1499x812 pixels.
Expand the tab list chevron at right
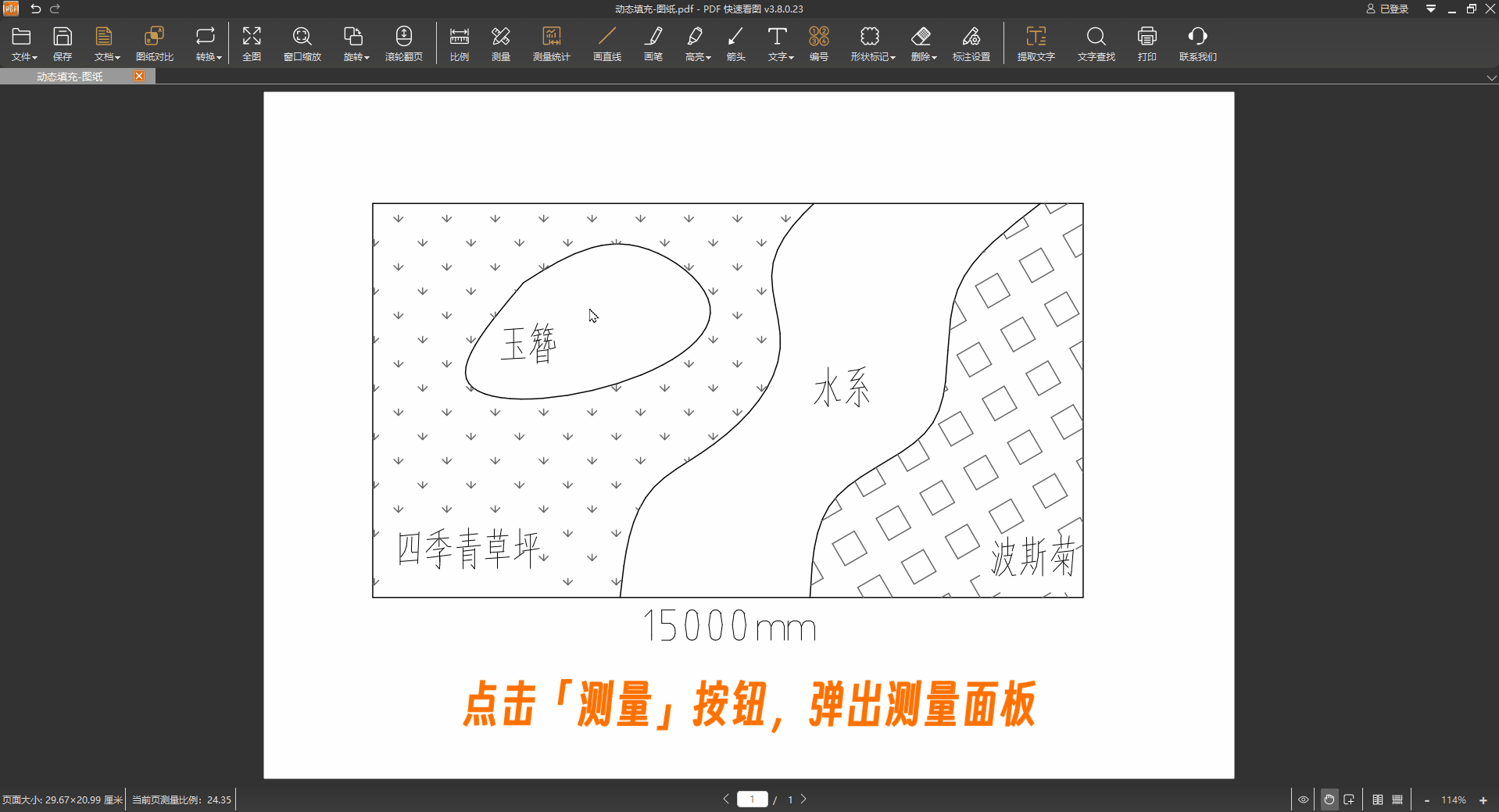pyautogui.click(x=1491, y=77)
